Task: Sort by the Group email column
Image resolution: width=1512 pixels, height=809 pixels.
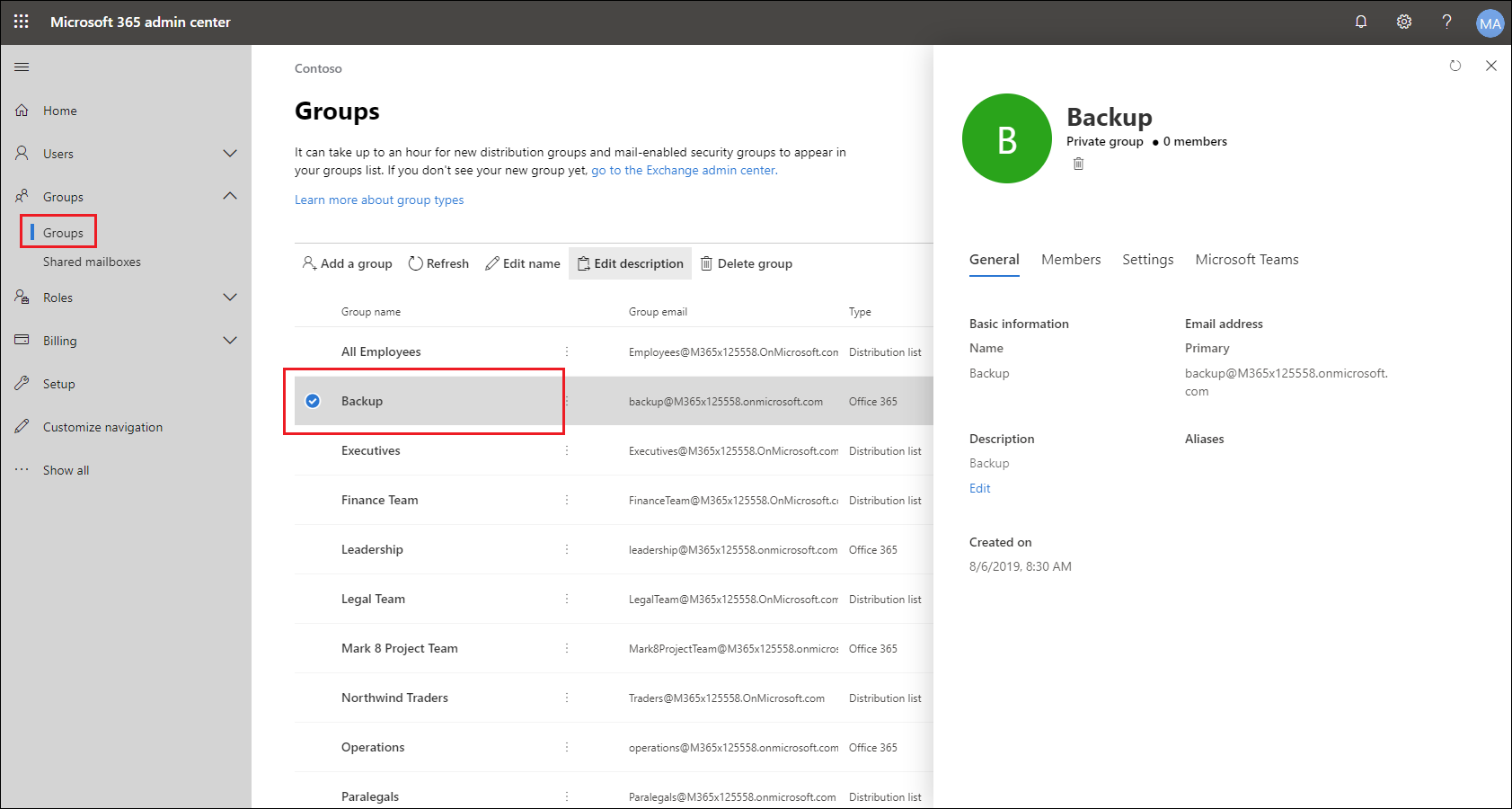Action: pyautogui.click(x=658, y=312)
